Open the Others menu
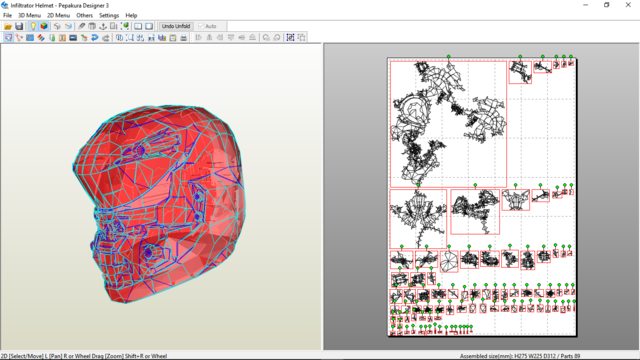This screenshot has height=360, width=640. [x=84, y=16]
